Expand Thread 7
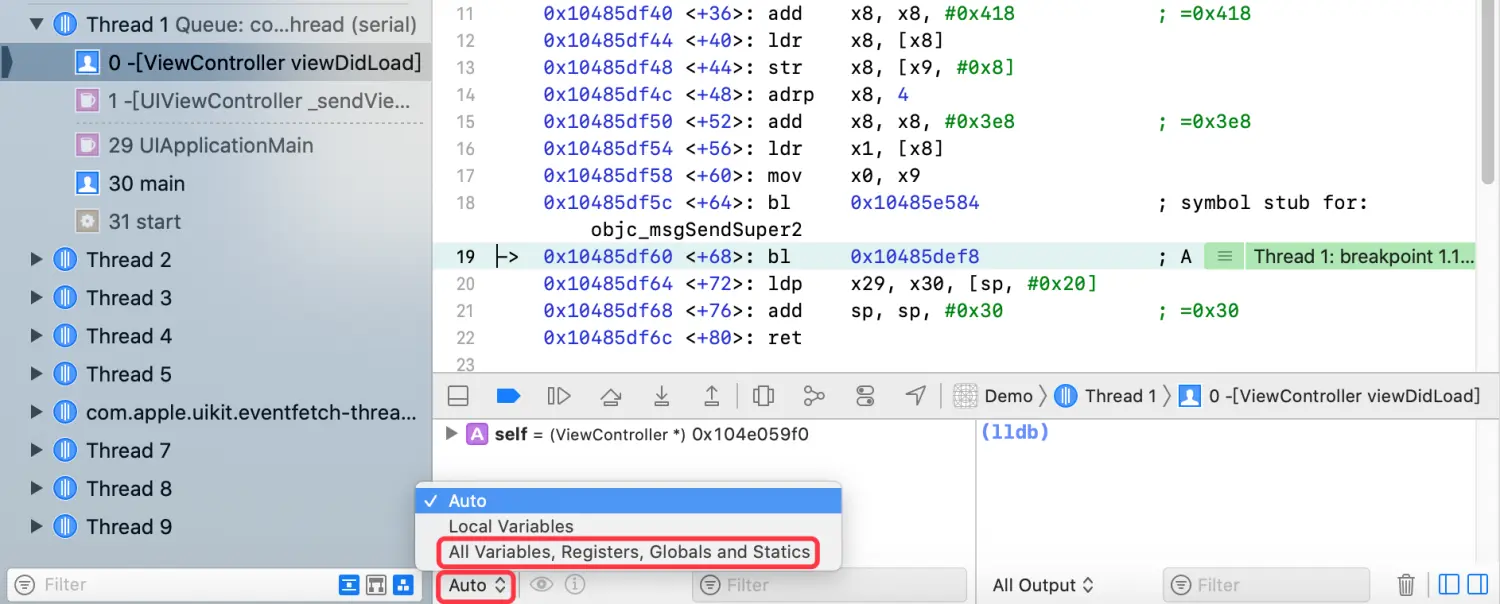Image resolution: width=1500 pixels, height=604 pixels. [37, 450]
